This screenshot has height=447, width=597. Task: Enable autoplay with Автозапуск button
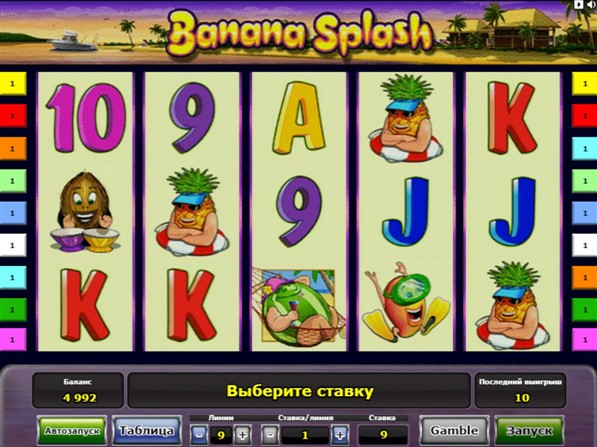point(72,431)
